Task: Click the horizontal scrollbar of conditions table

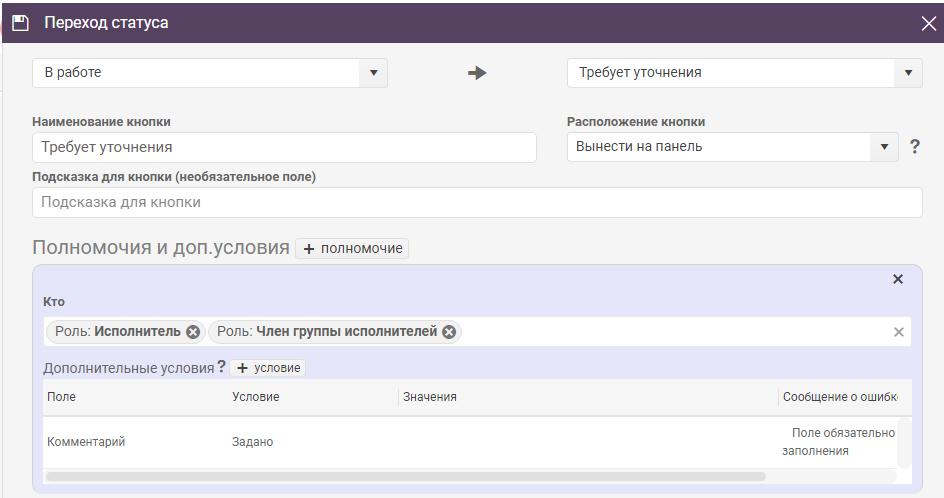Action: pos(405,476)
